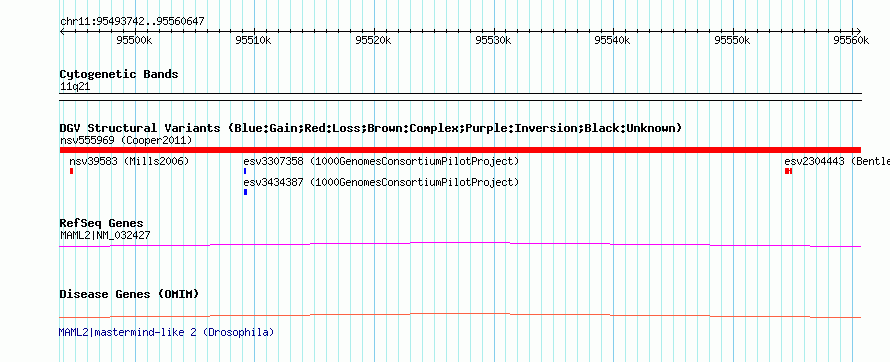This screenshot has height=362, width=890.
Task: Select the DGV Structural Variants track title
Action: click(x=371, y=128)
